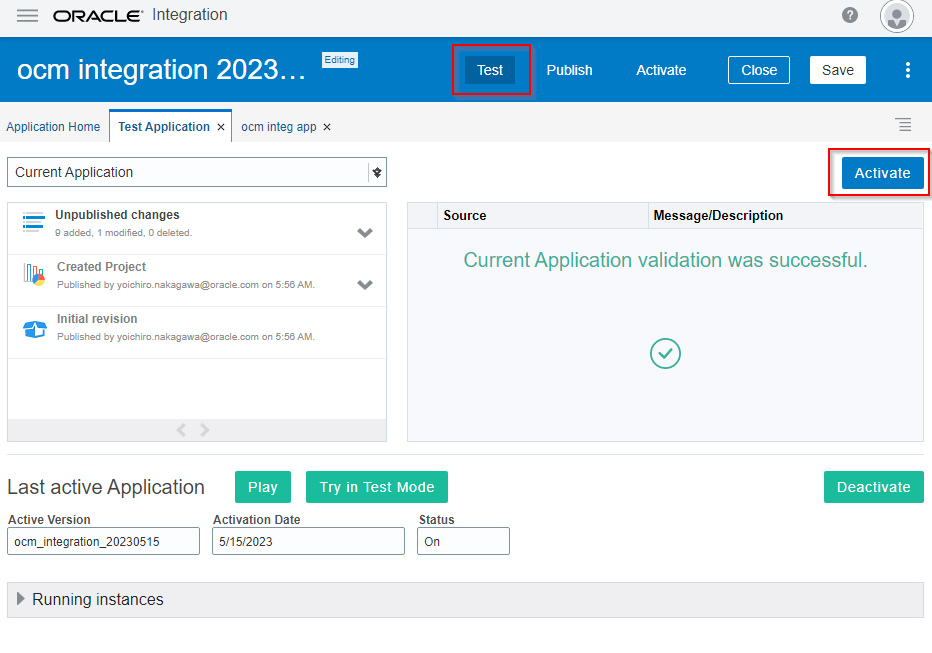Viewport: 932px width, 653px height.
Task: Click the Unpublished changes list icon
Action: [33, 222]
